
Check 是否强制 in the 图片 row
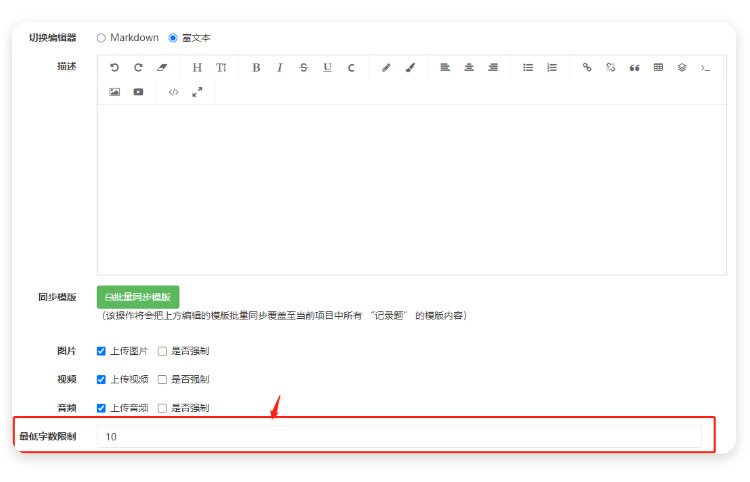[x=162, y=351]
